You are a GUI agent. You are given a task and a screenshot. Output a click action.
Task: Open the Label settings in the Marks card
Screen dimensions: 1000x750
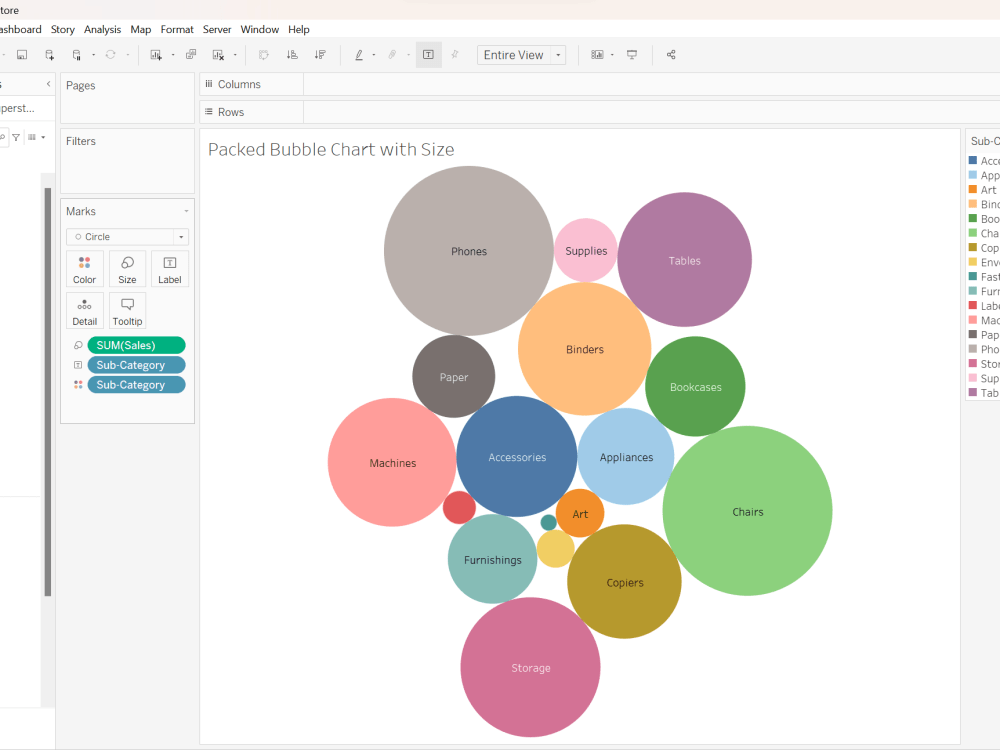[x=169, y=268]
